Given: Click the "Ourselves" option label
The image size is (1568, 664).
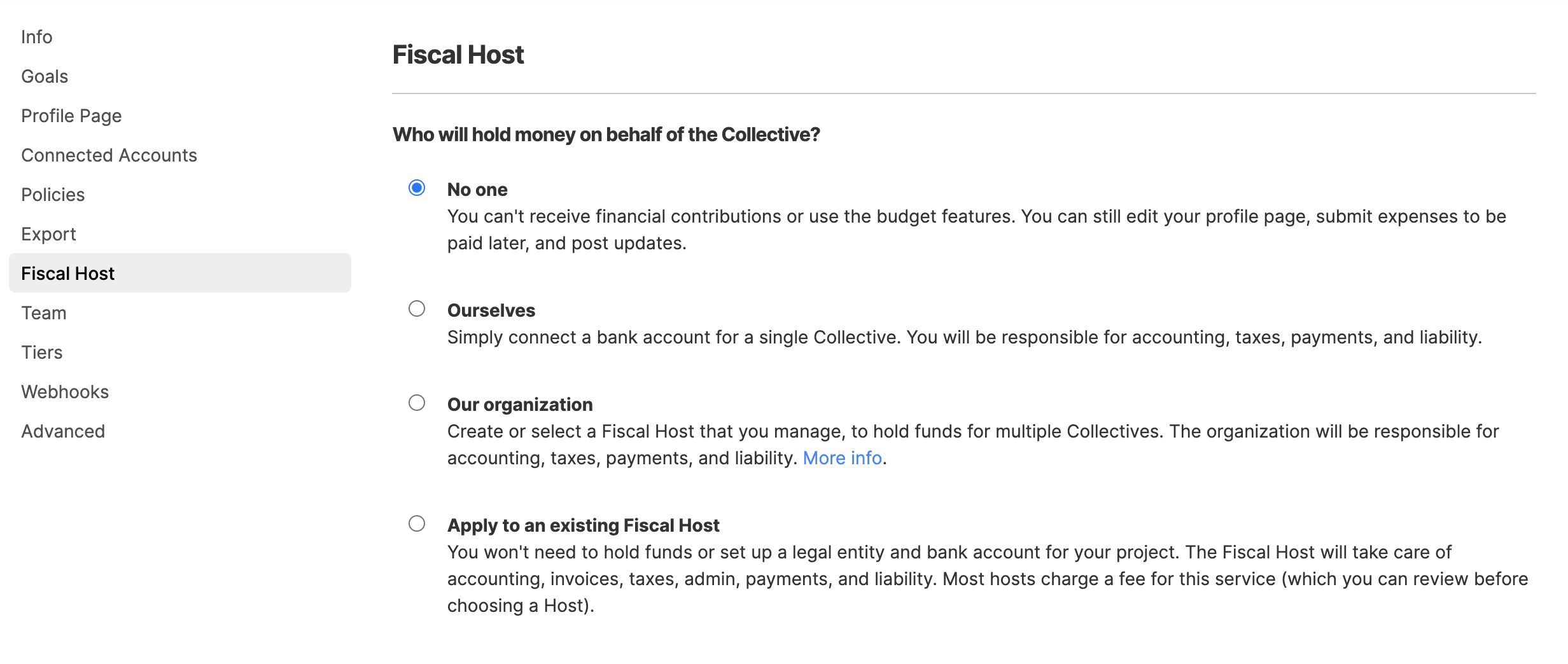Looking at the screenshot, I should (x=491, y=310).
